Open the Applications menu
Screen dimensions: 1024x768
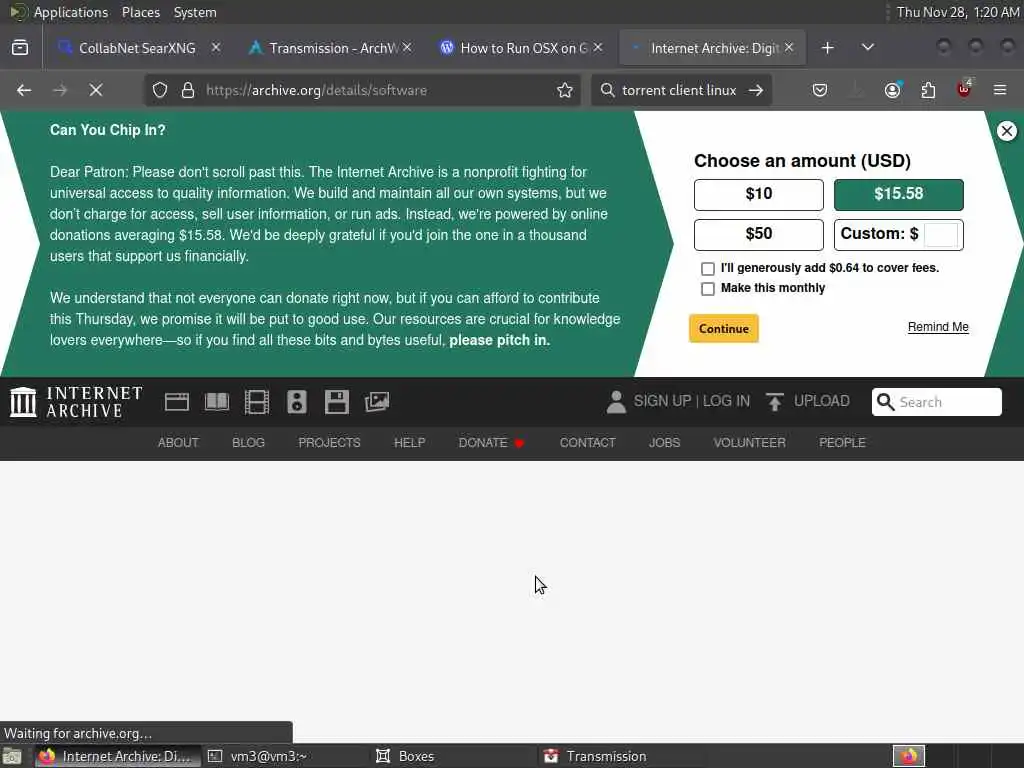(x=71, y=12)
